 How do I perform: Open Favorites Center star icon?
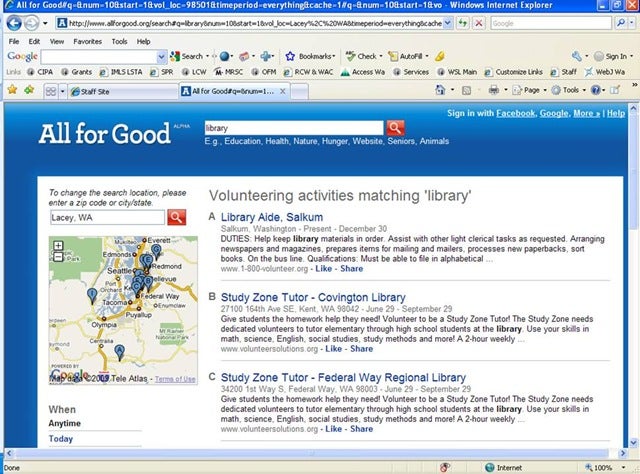click(x=12, y=90)
